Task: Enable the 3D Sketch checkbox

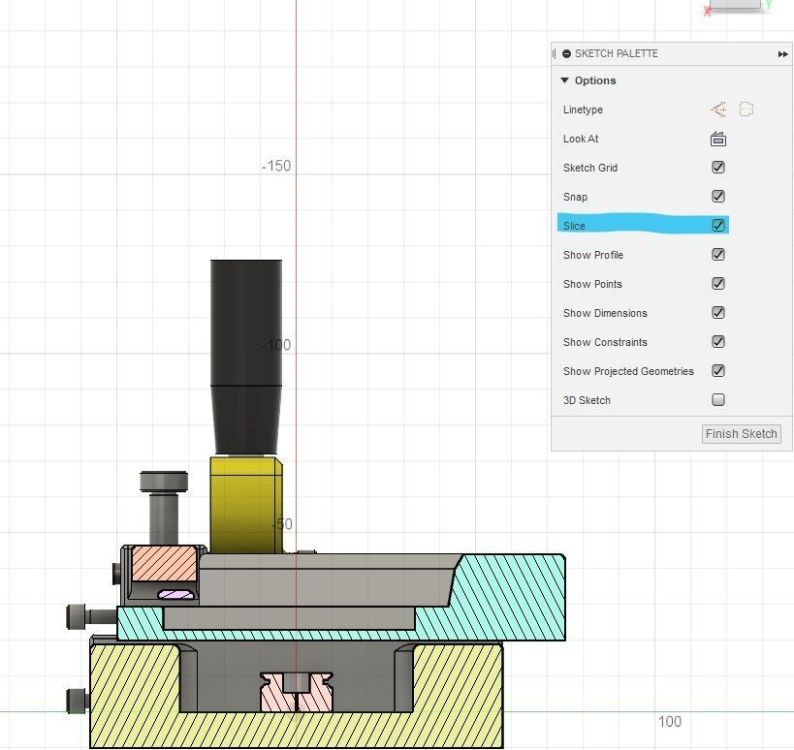Action: point(718,400)
